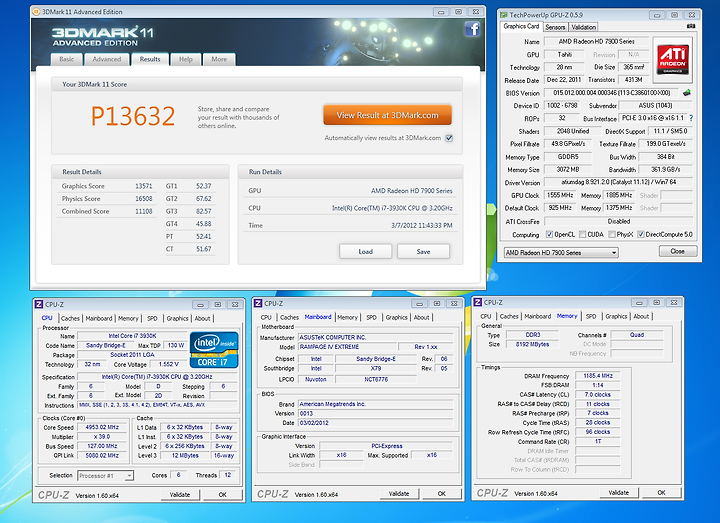Click the 3DMark 11 title bar icon
The height and width of the screenshot is (523, 720).
point(36,11)
